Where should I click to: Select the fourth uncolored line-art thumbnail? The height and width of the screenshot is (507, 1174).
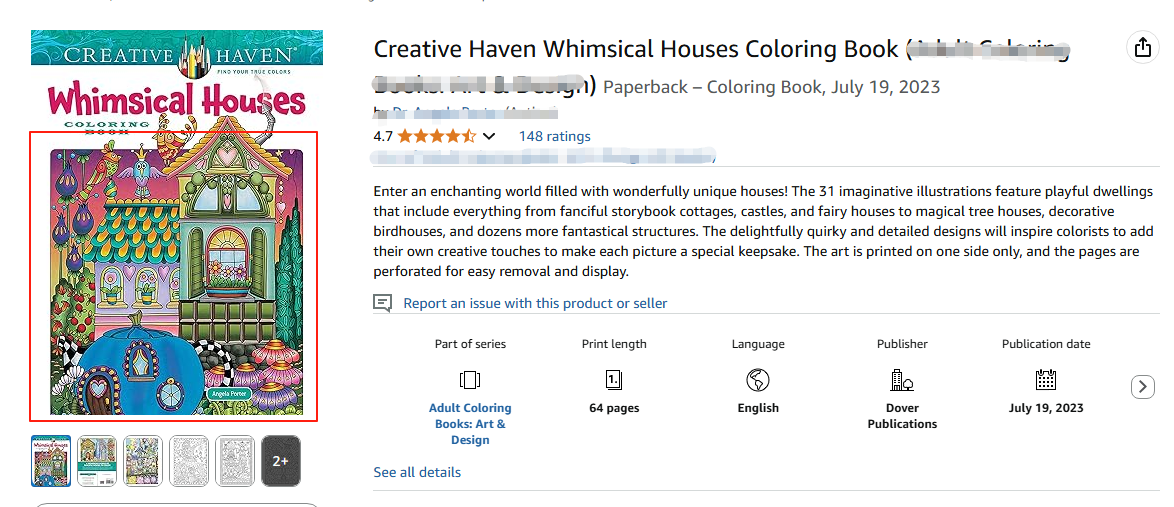tap(189, 461)
